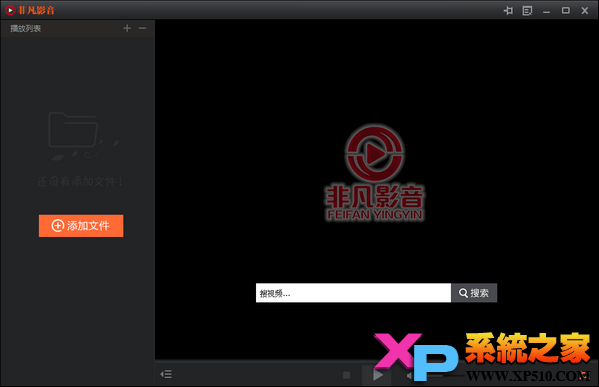Focus the 搜视频 search input field
Image resolution: width=599 pixels, height=387 pixels.
[x=353, y=293]
